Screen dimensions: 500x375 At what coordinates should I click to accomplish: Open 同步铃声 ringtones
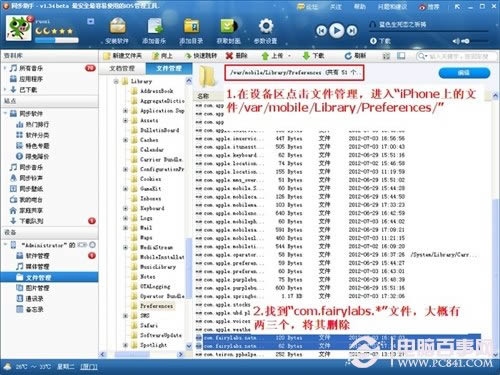click(x=31, y=178)
